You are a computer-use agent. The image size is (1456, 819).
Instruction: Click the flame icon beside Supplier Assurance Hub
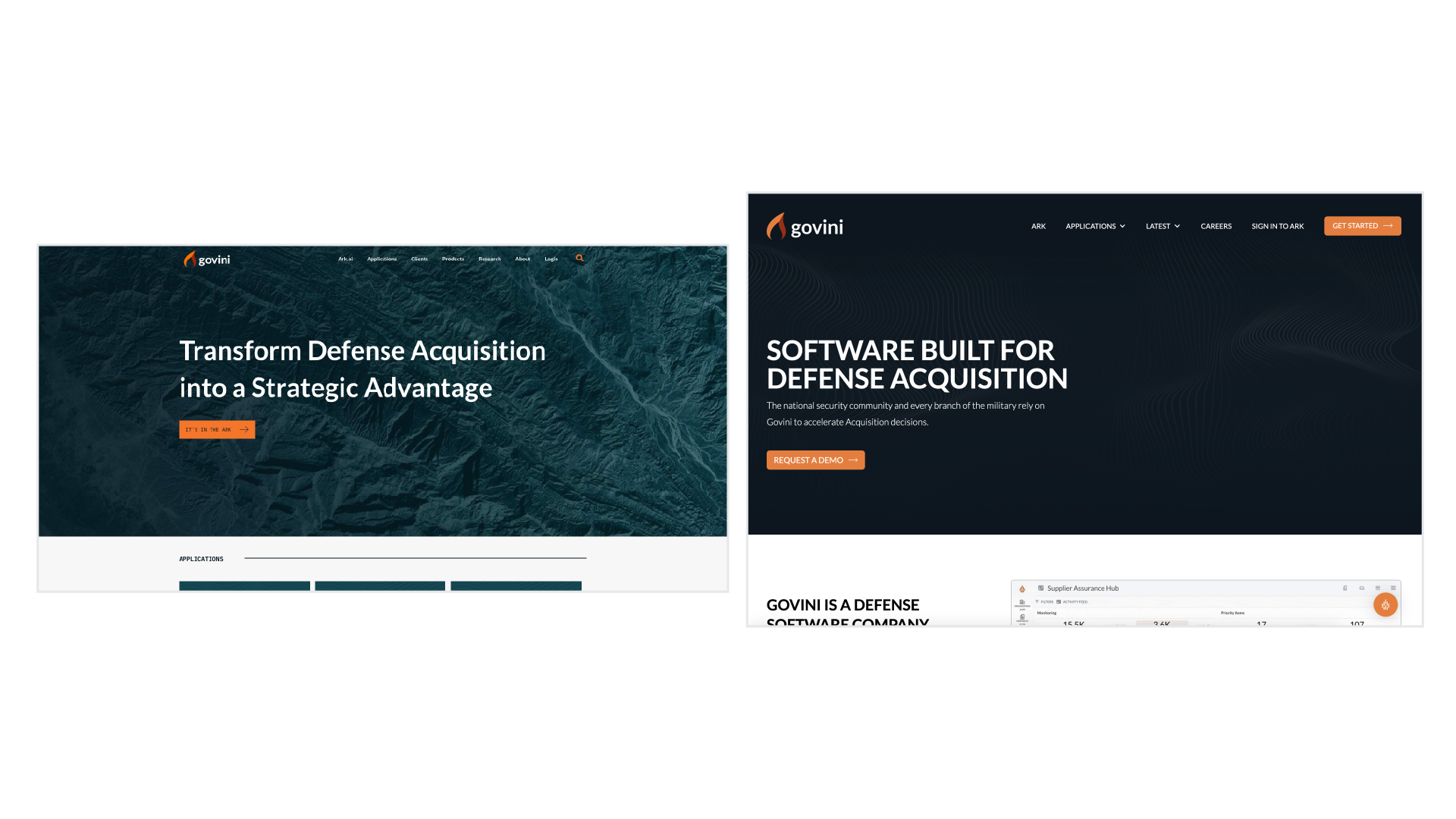(x=1022, y=588)
